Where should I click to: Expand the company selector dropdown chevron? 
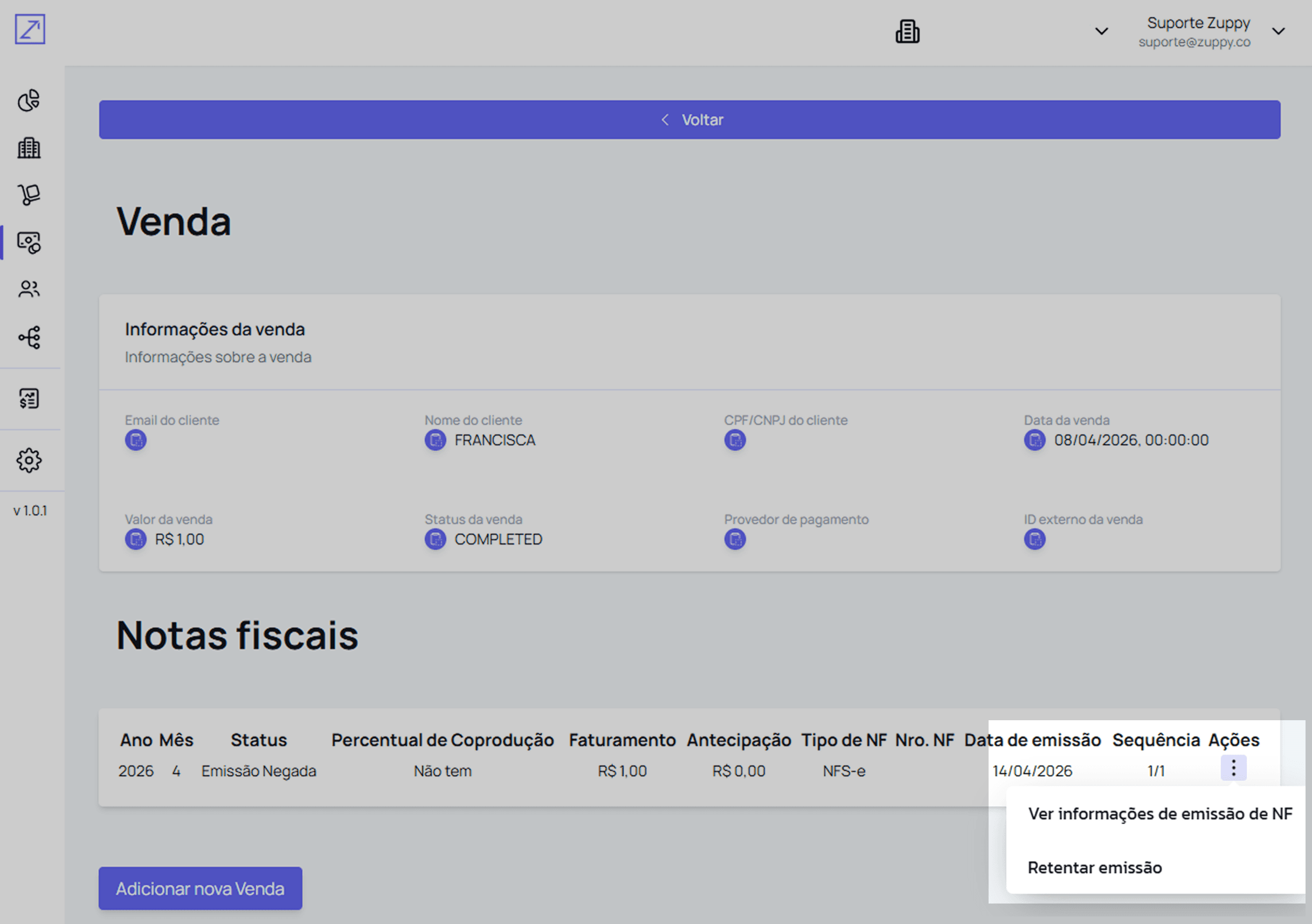coord(1101,31)
